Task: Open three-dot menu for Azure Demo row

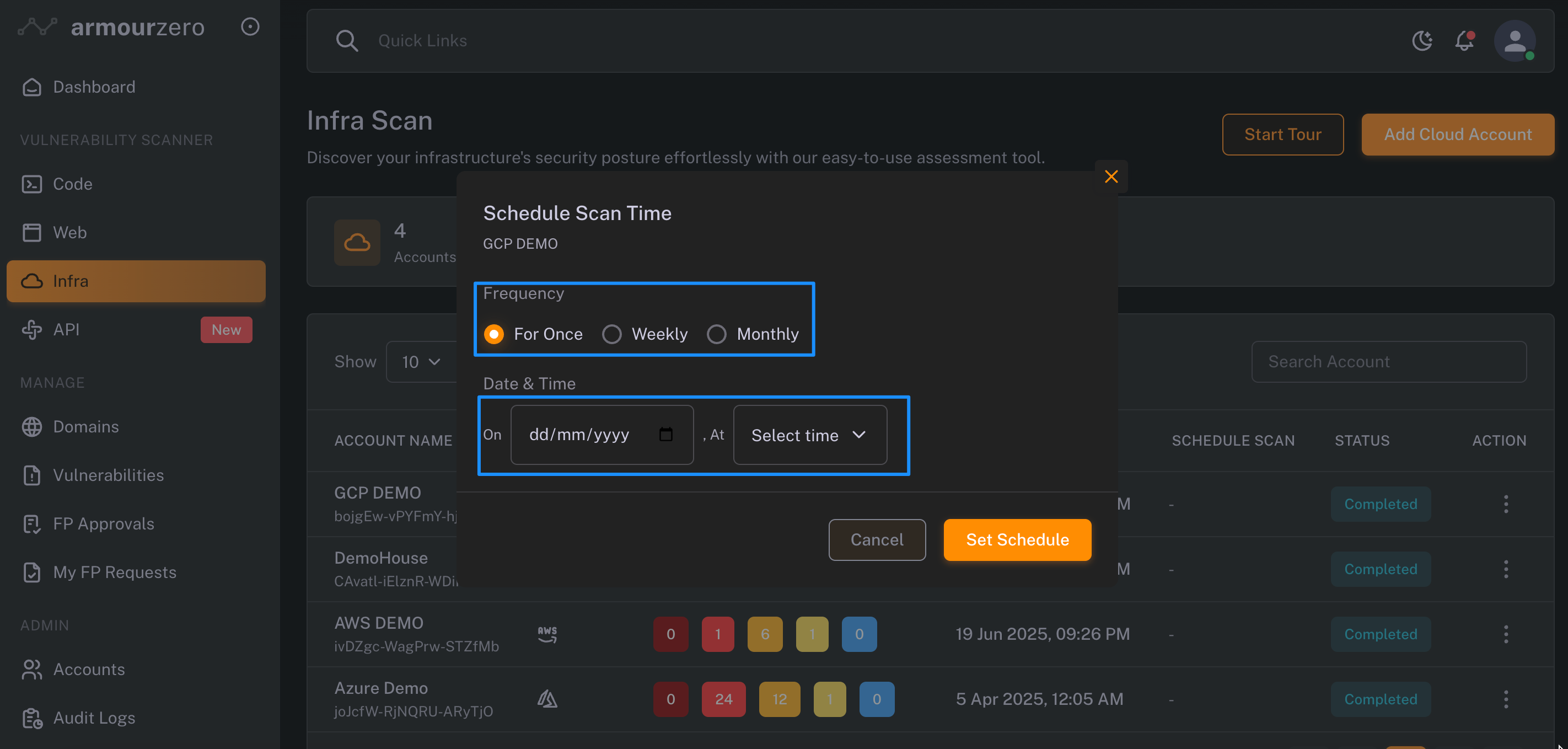Action: coord(1505,699)
